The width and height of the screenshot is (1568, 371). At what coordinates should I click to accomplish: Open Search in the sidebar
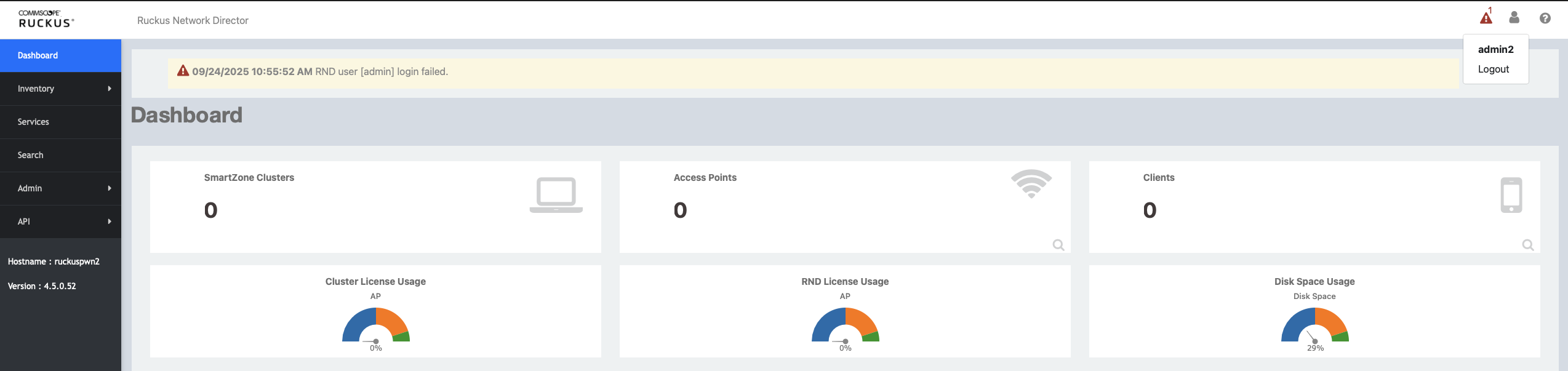pos(60,155)
